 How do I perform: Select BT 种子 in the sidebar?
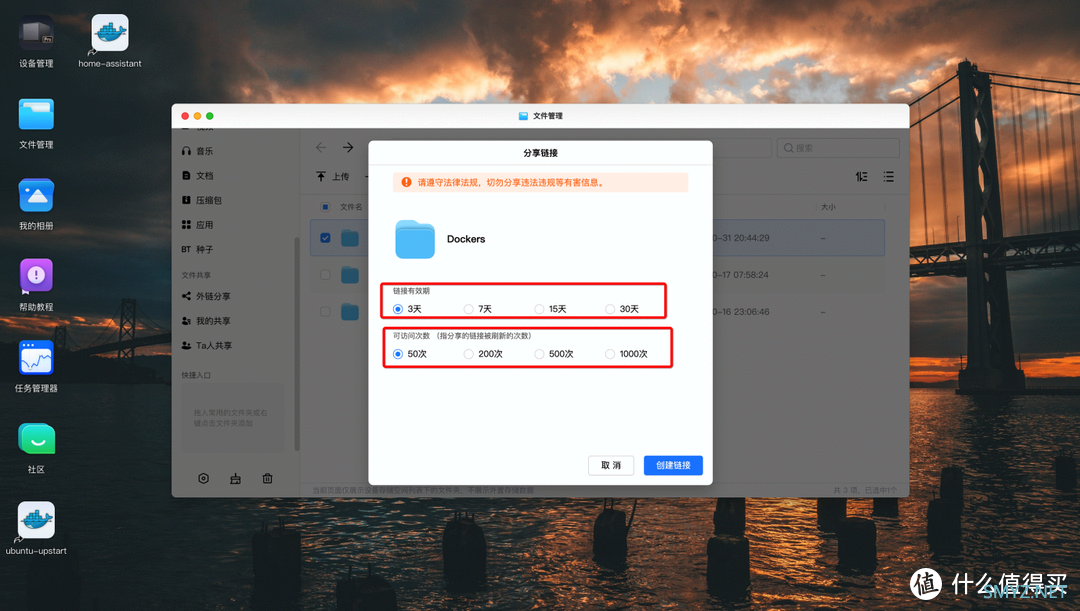[198, 249]
